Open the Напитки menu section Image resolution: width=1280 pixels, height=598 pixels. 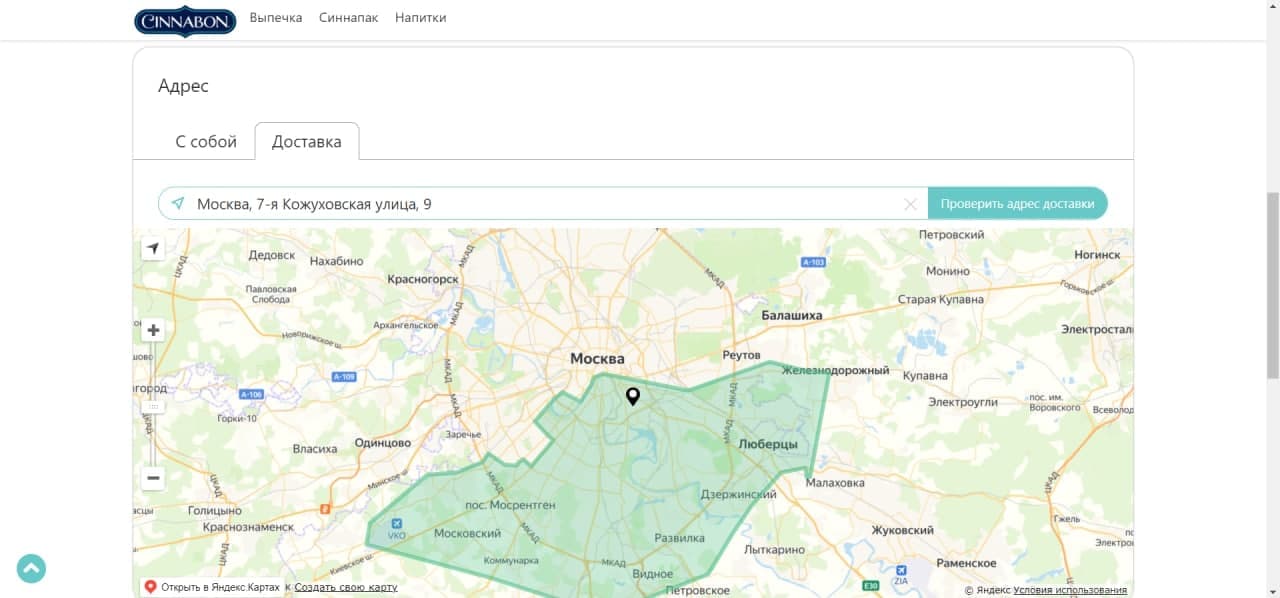[x=420, y=17]
